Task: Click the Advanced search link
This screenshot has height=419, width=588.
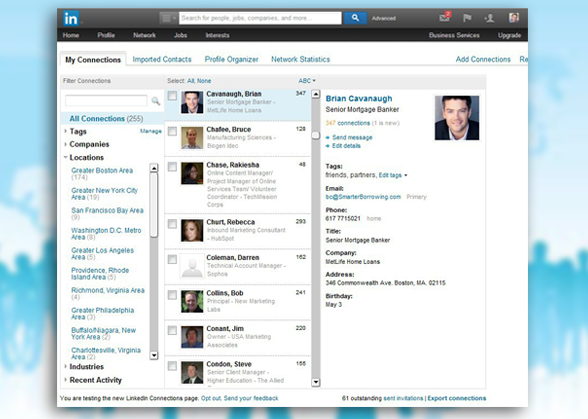Action: point(384,18)
